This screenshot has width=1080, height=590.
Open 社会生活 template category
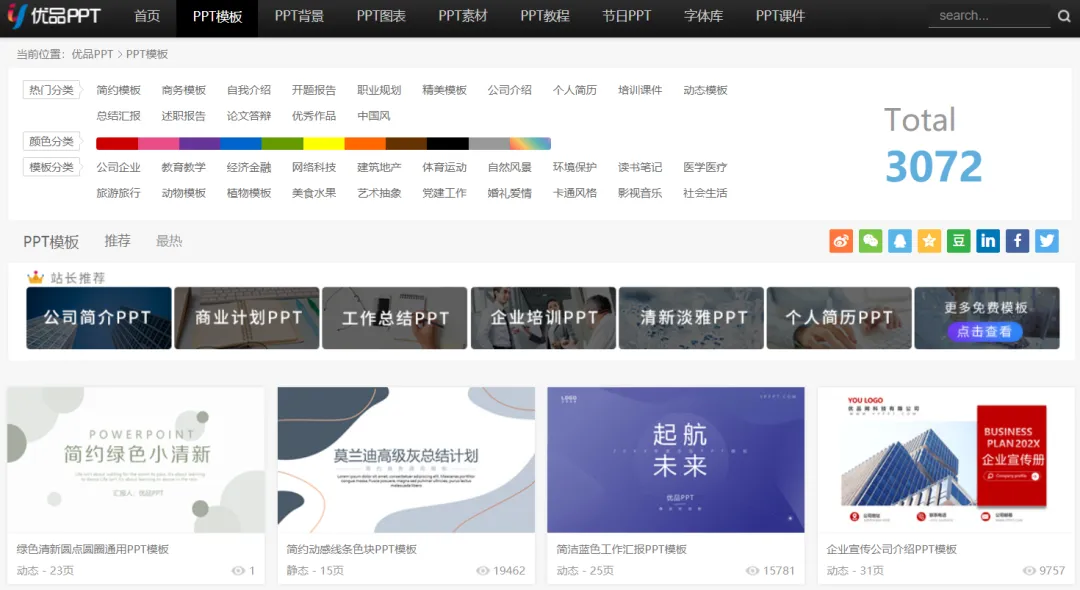coord(705,193)
